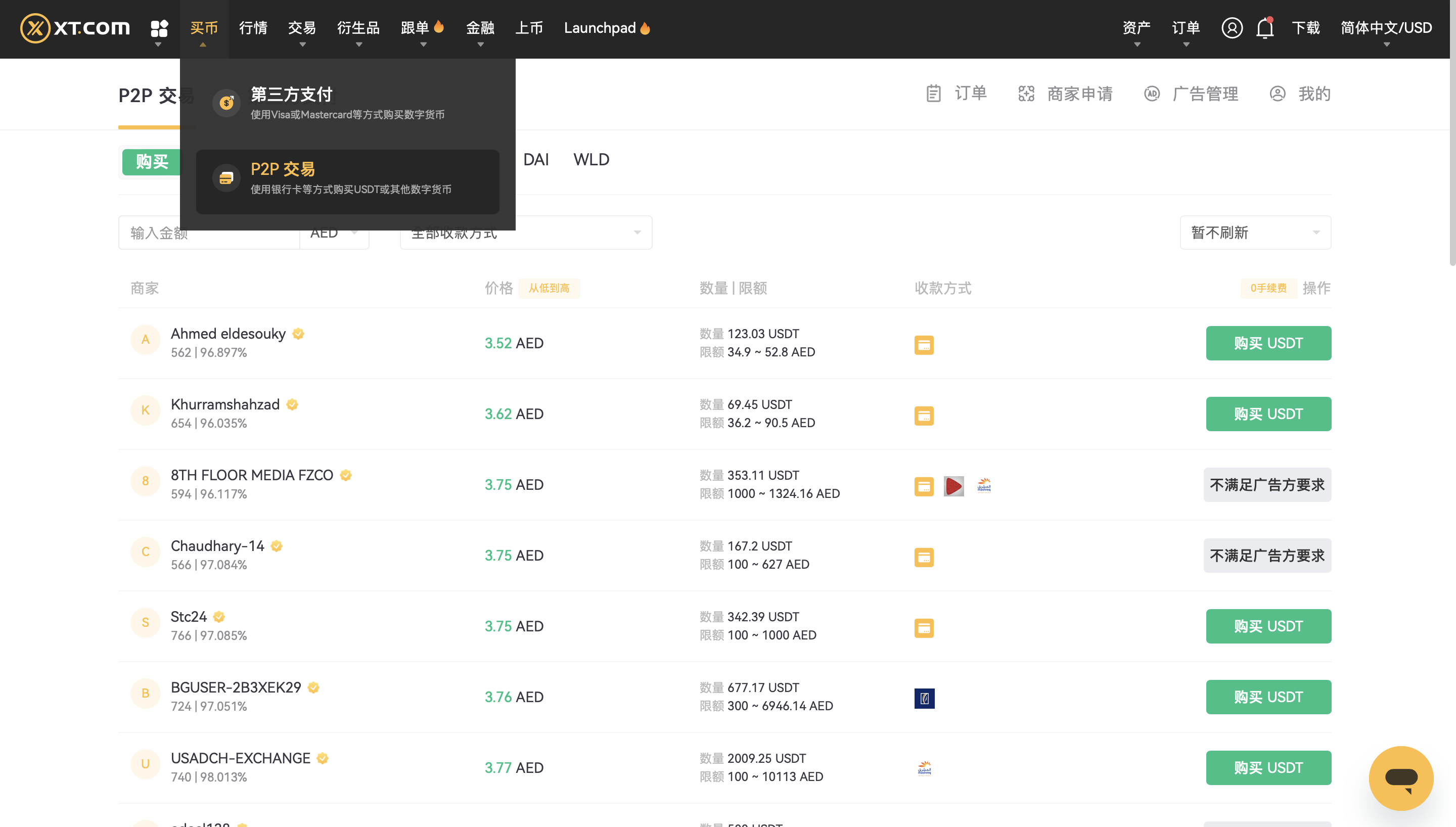
Task: Open merchant name Khurramshahzad
Action: point(225,404)
